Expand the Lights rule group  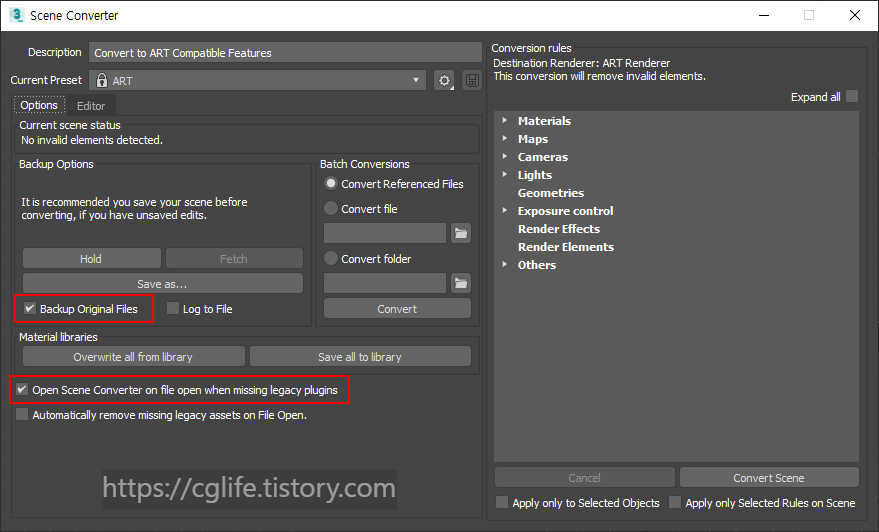click(x=505, y=174)
